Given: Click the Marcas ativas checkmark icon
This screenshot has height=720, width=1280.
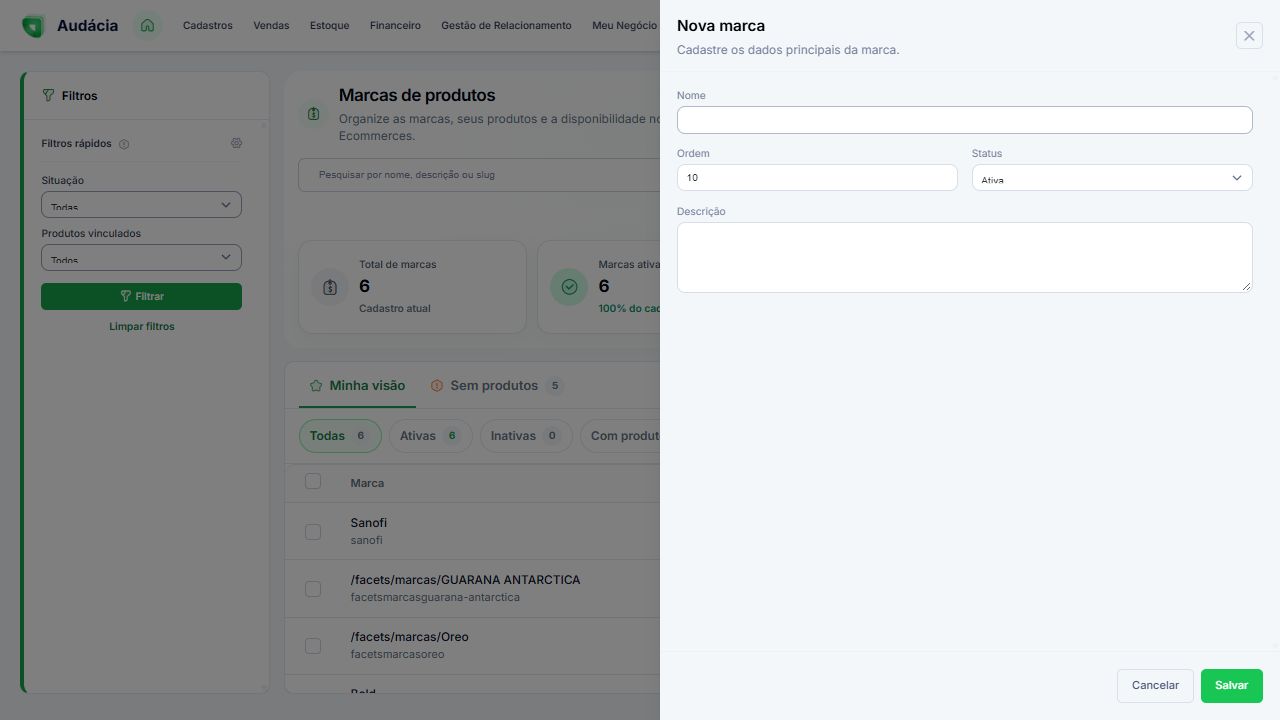Looking at the screenshot, I should (x=569, y=287).
